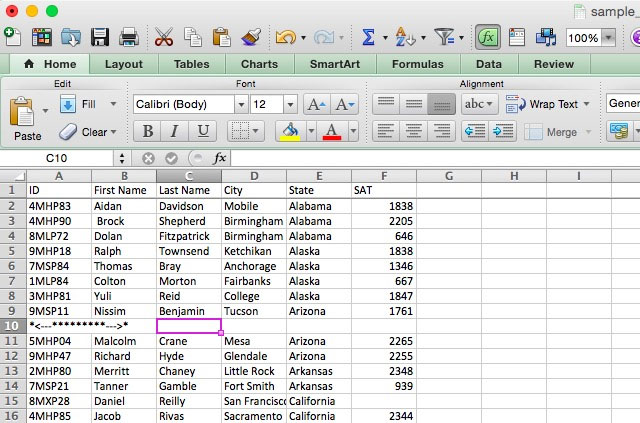Open the template gallery icon

(x=42, y=37)
